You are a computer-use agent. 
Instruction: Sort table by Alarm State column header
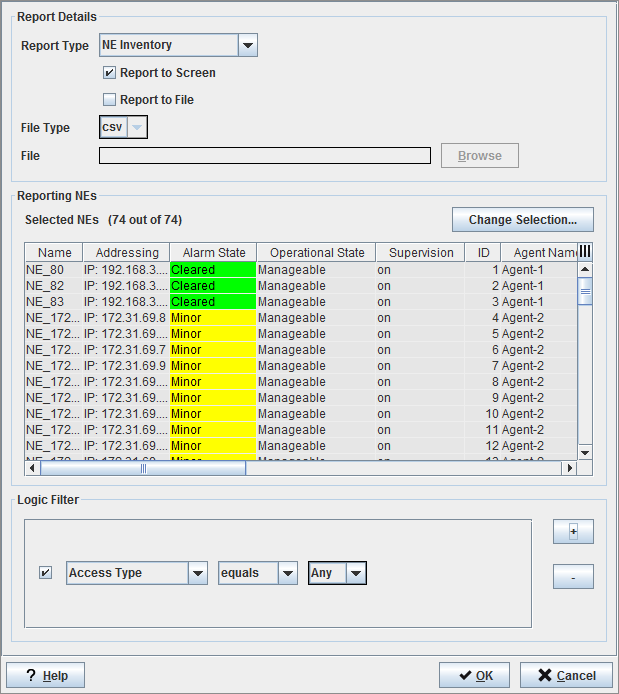pyautogui.click(x=213, y=253)
